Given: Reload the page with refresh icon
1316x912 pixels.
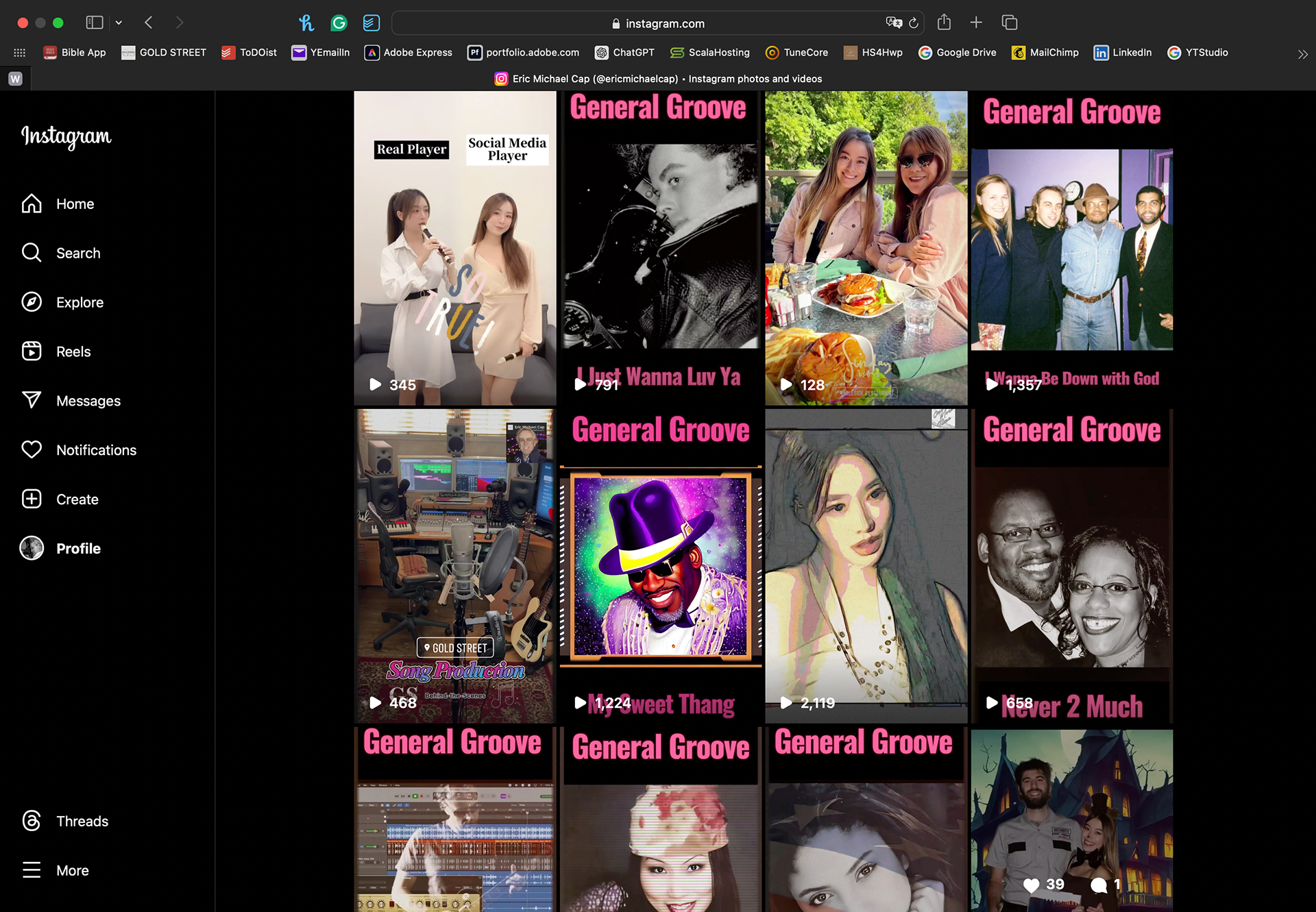Looking at the screenshot, I should [914, 23].
